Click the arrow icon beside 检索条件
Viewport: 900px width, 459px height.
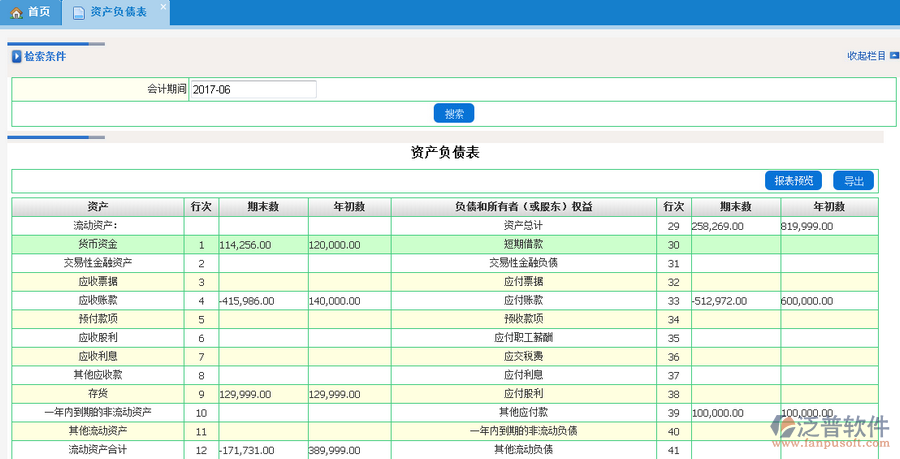click(x=16, y=57)
